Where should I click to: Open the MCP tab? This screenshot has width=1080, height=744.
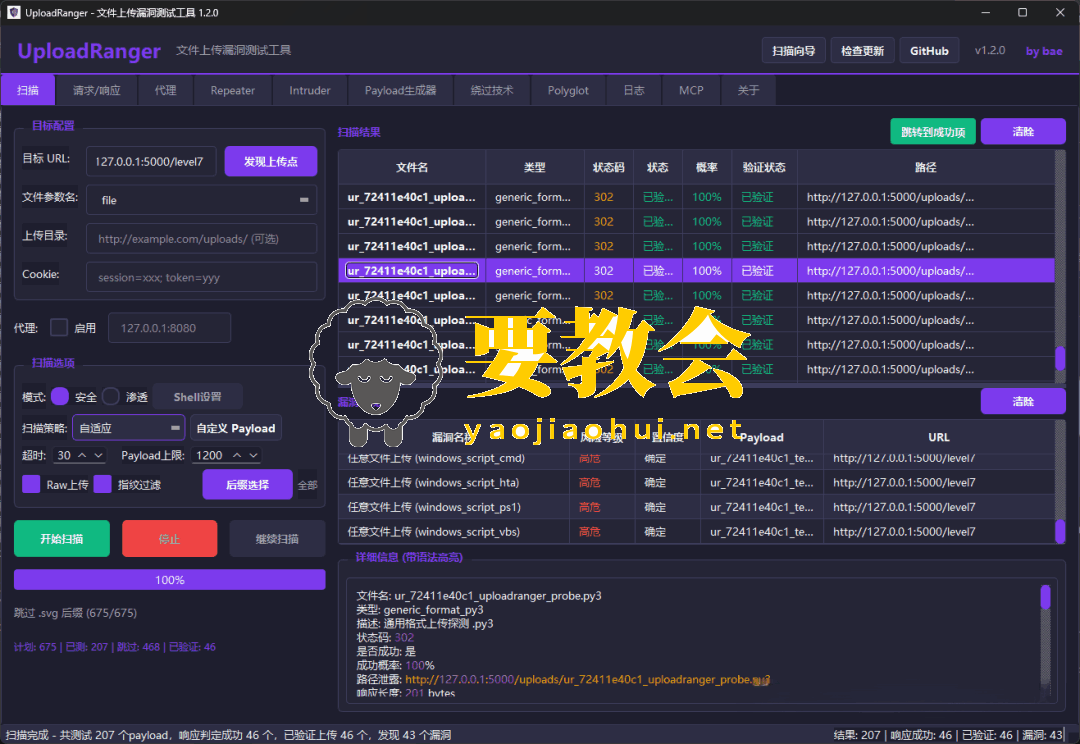692,90
